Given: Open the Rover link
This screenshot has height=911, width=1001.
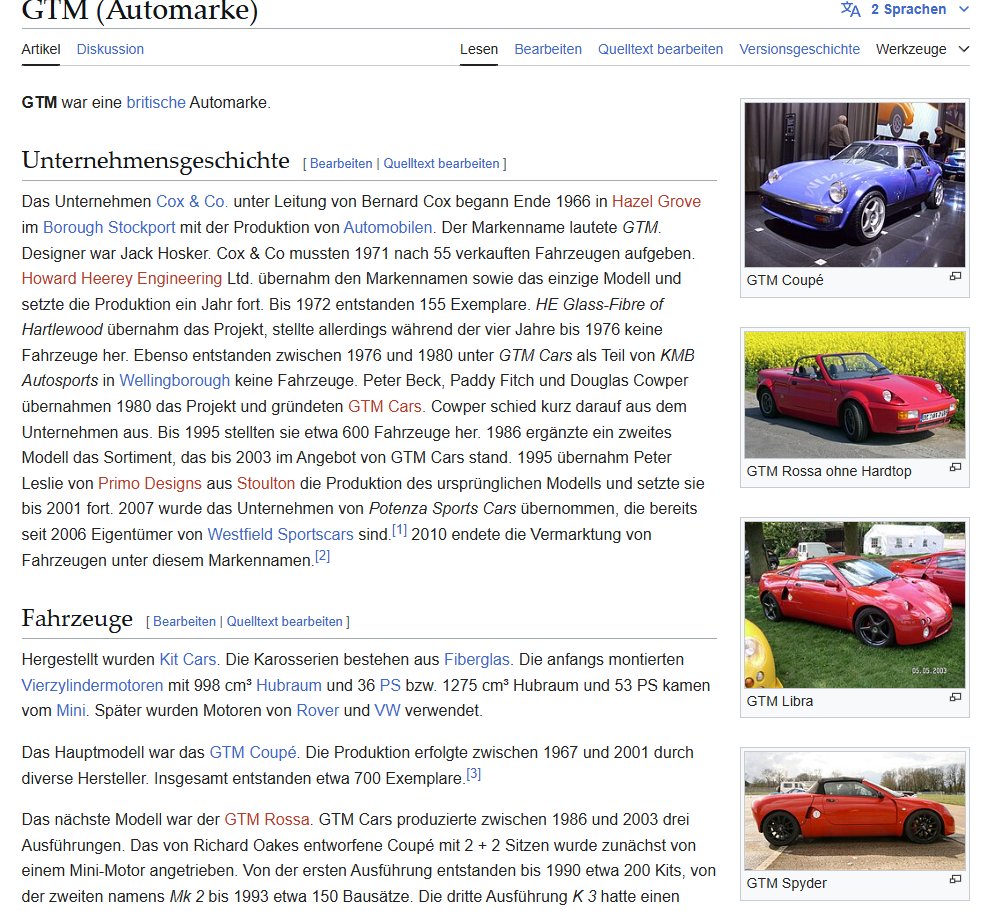Looking at the screenshot, I should [x=317, y=711].
